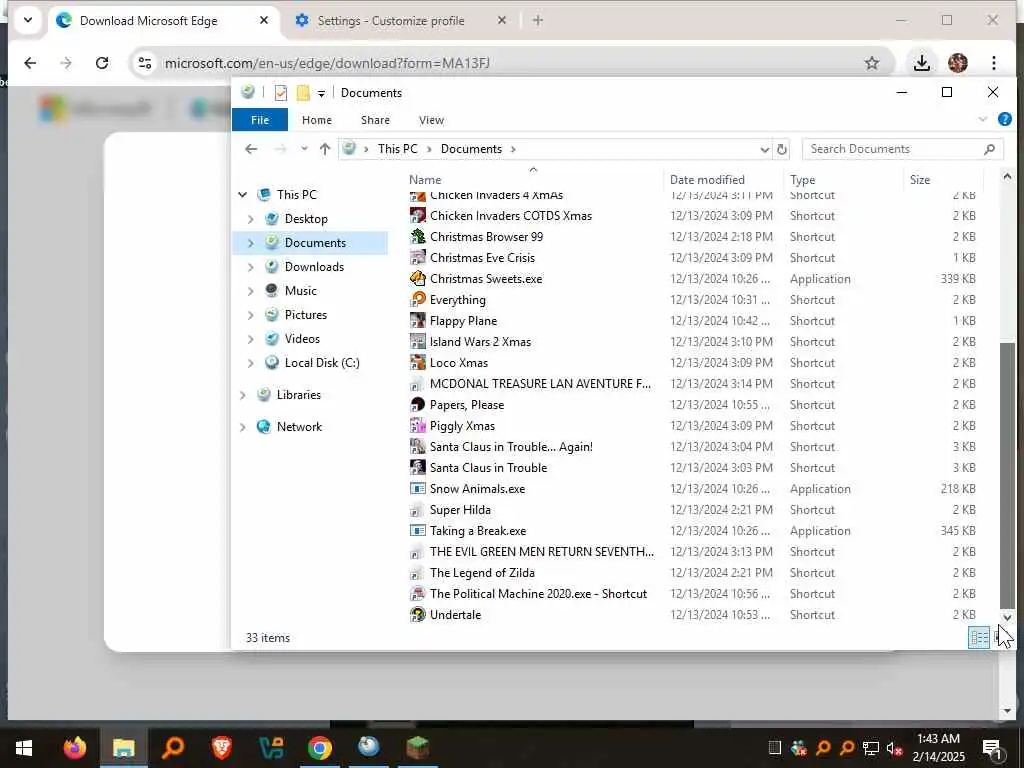Screen dimensions: 1024x768
Task: Switch to Details view layout icon
Action: (978, 637)
